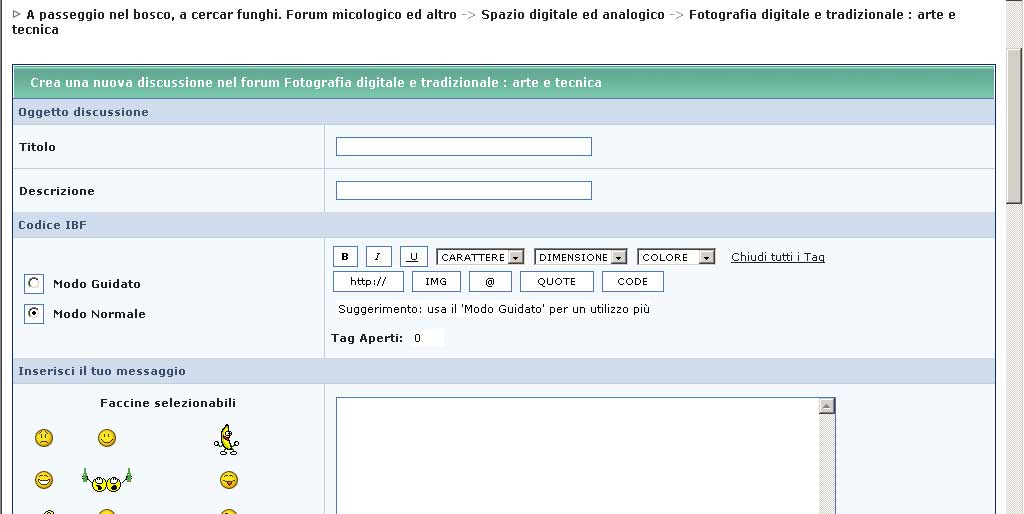
Task: Apply bold with the B button
Action: 345,257
